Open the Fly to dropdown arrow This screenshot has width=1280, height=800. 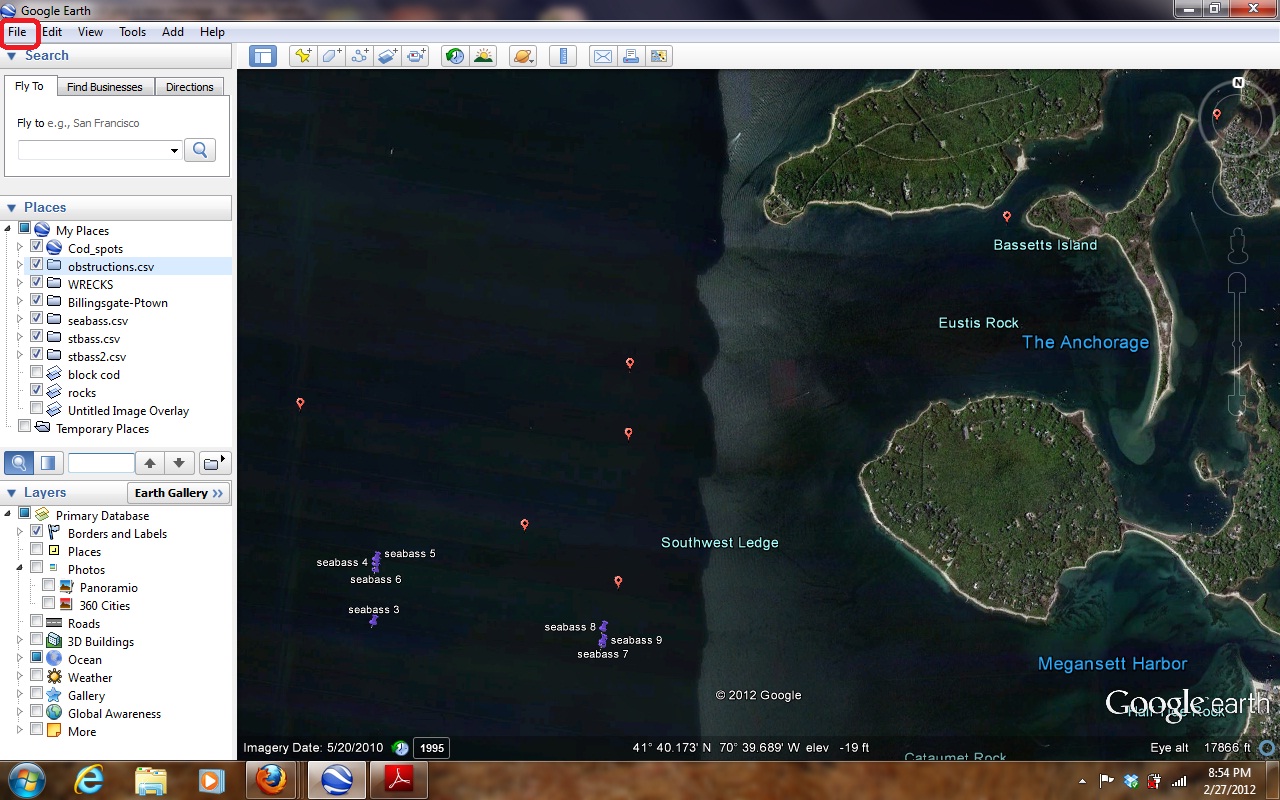pyautogui.click(x=174, y=150)
